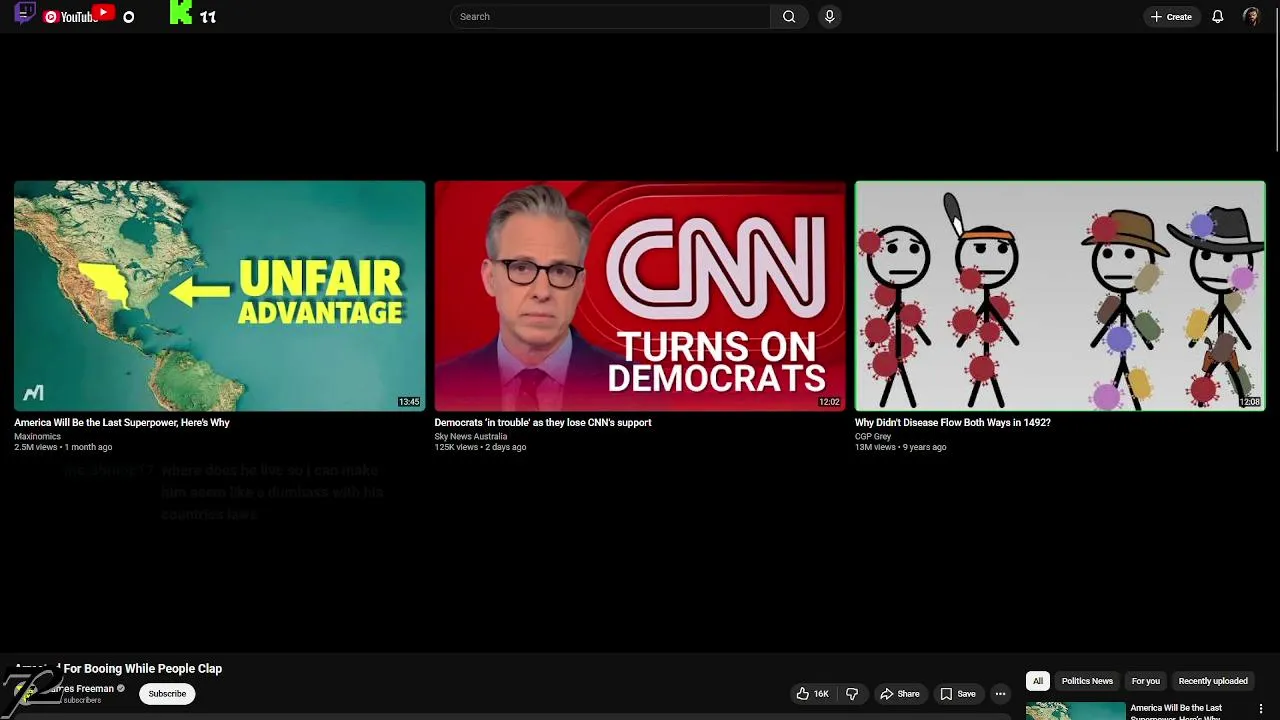The image size is (1280, 720).
Task: Click the video title 'For Booing While People Clap'
Action: pyautogui.click(x=142, y=668)
